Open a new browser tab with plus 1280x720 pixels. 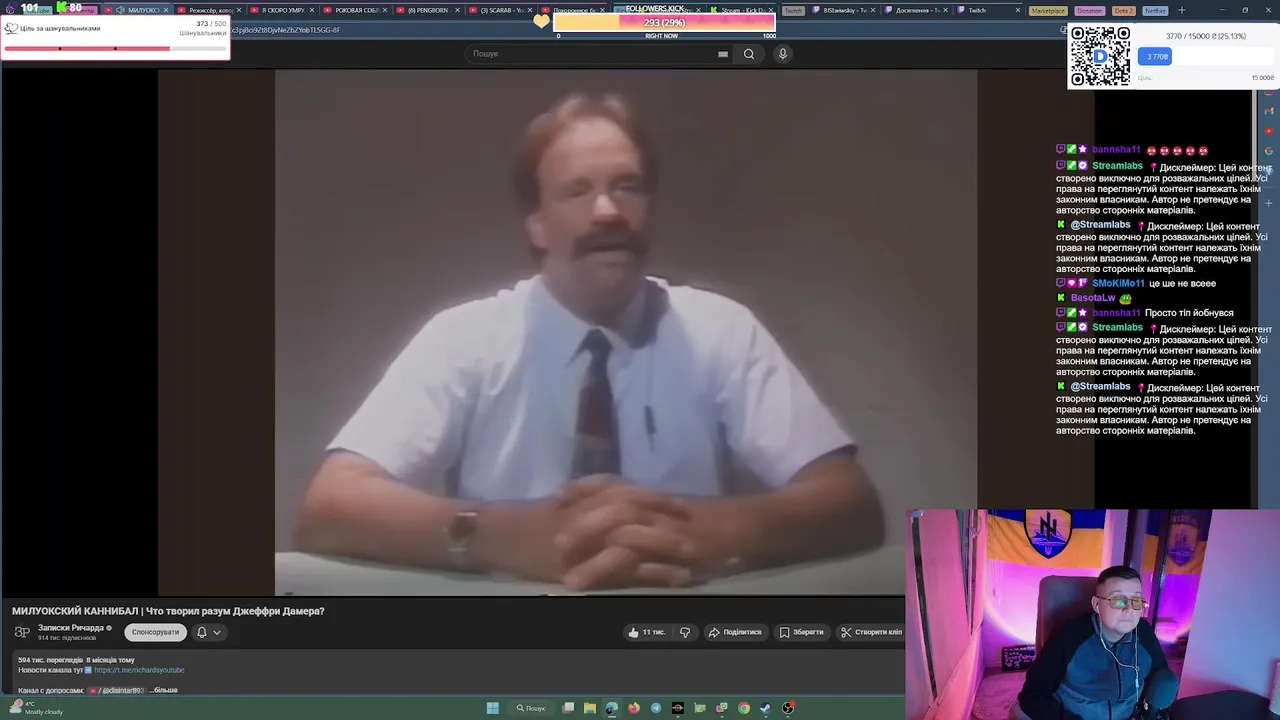(1181, 10)
